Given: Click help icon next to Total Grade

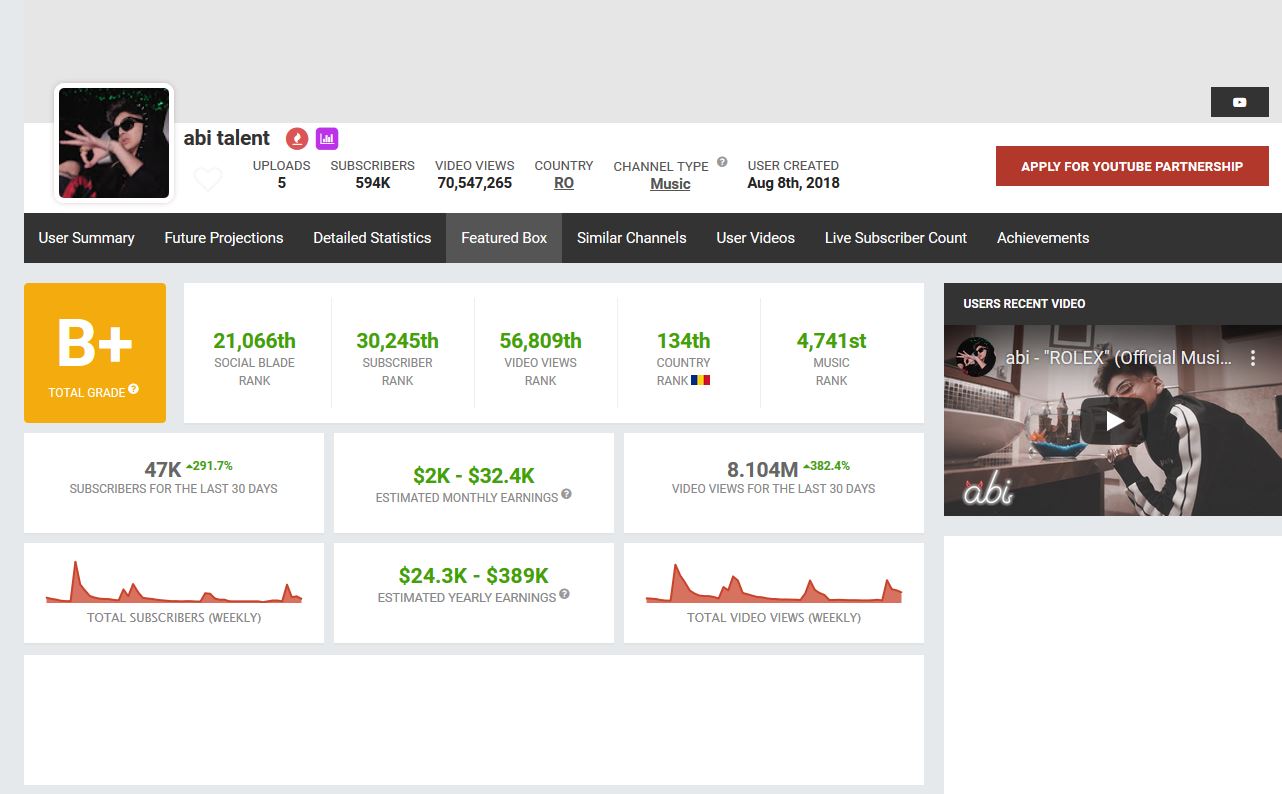Looking at the screenshot, I should (x=133, y=389).
